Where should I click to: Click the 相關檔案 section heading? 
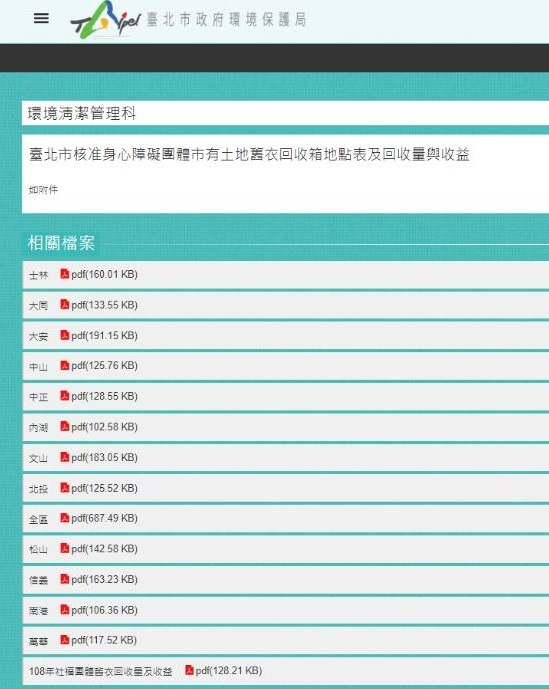pyautogui.click(x=61, y=243)
